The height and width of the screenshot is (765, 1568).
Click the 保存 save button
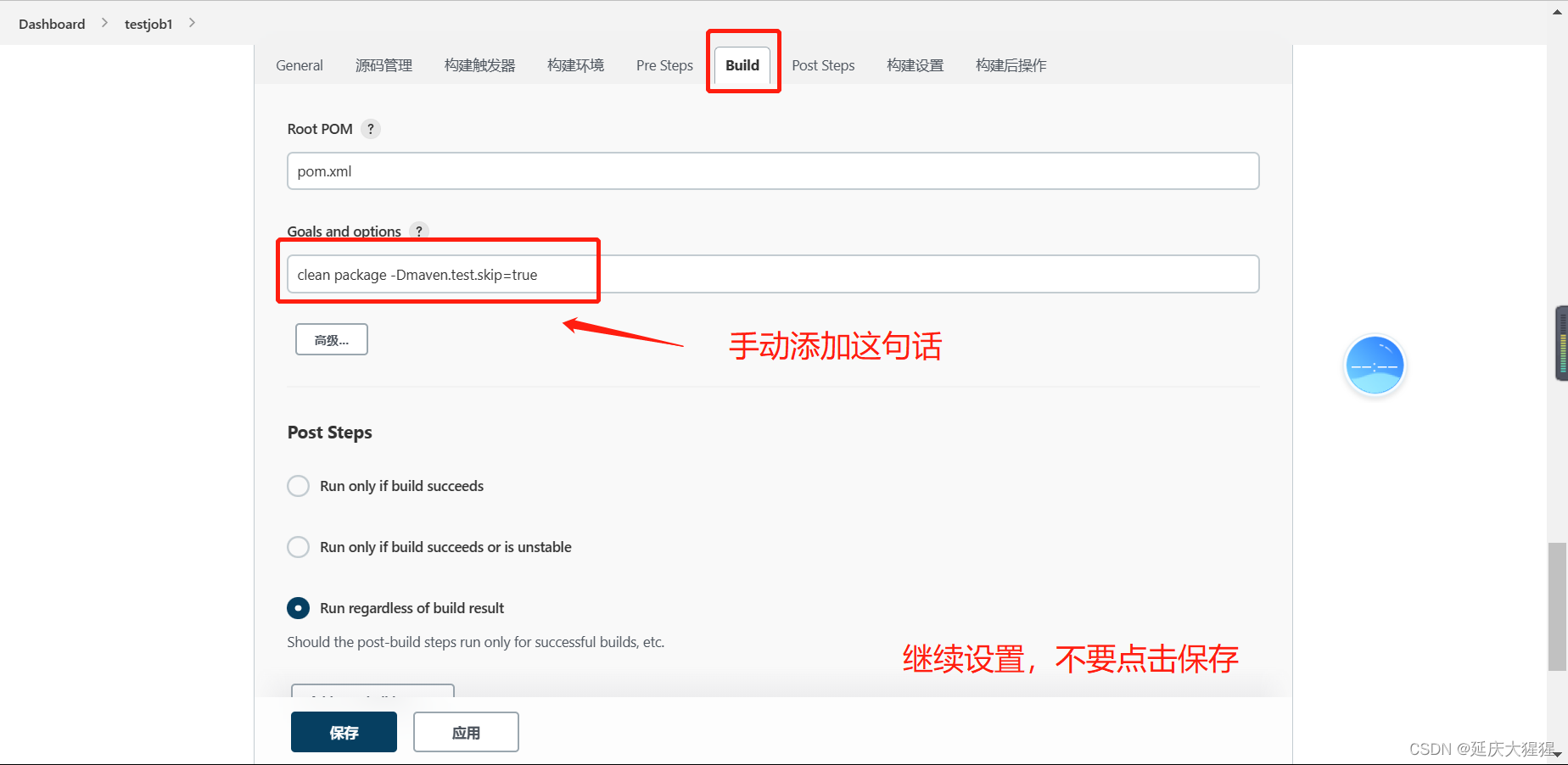(x=344, y=732)
